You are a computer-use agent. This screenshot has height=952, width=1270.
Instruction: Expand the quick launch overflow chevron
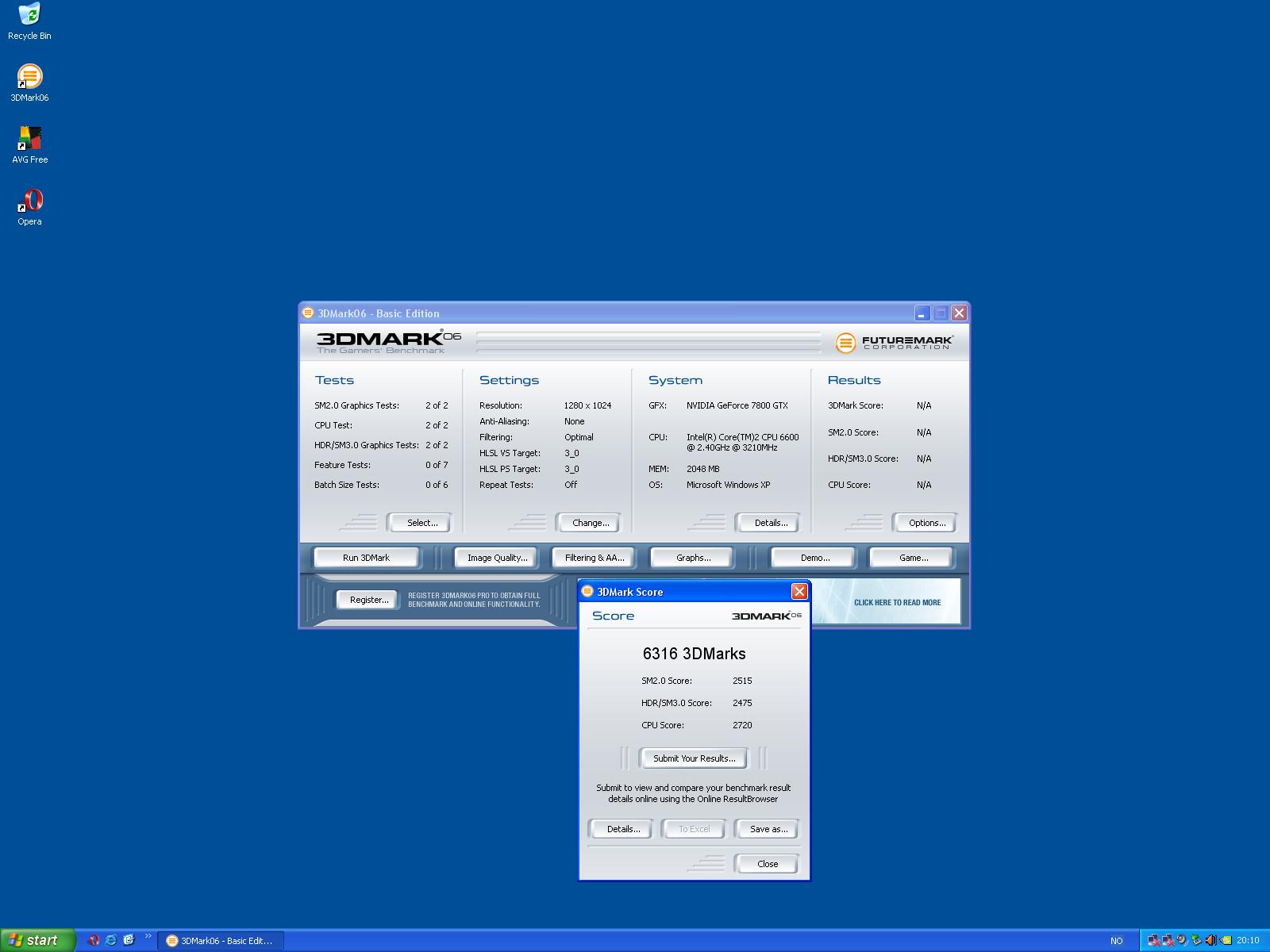148,937
